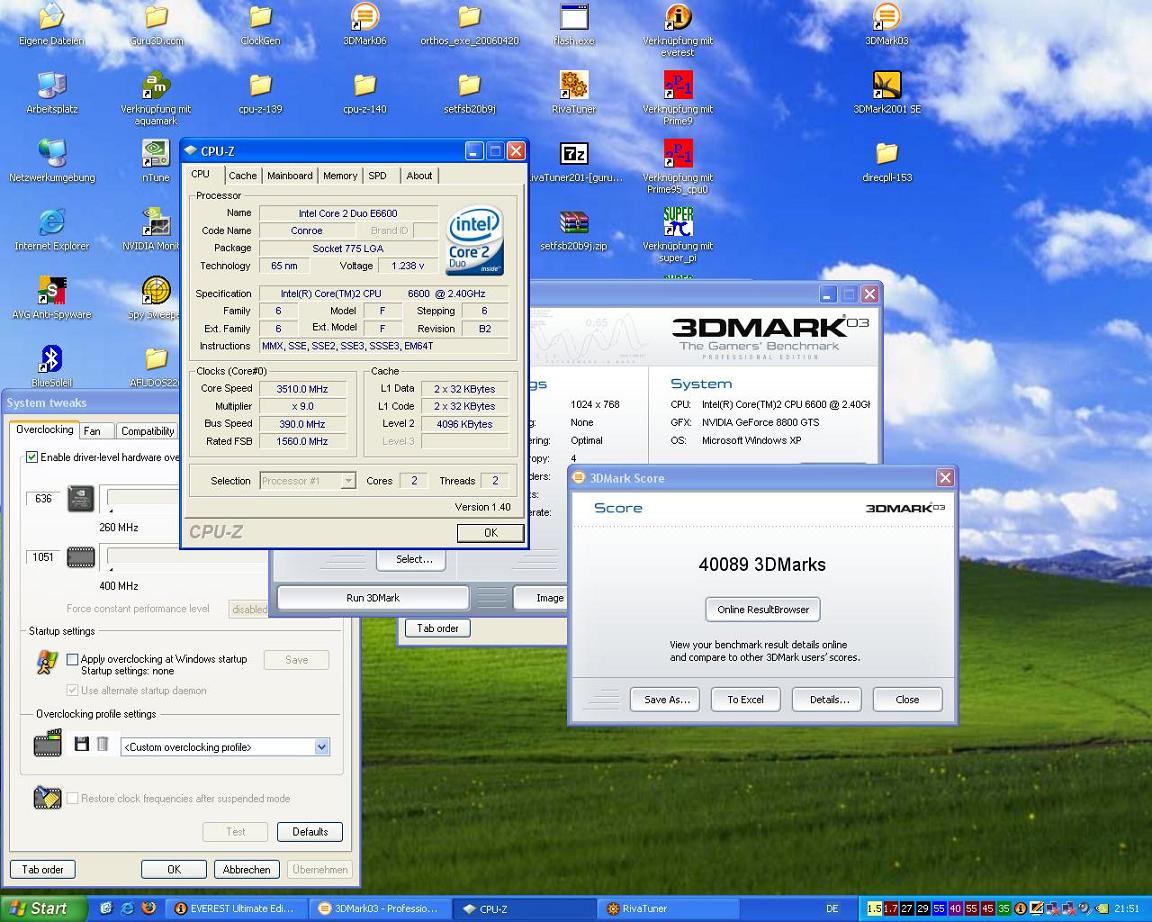Click the DE language indicator in taskbar
The height and width of the screenshot is (922, 1152).
pyautogui.click(x=832, y=909)
